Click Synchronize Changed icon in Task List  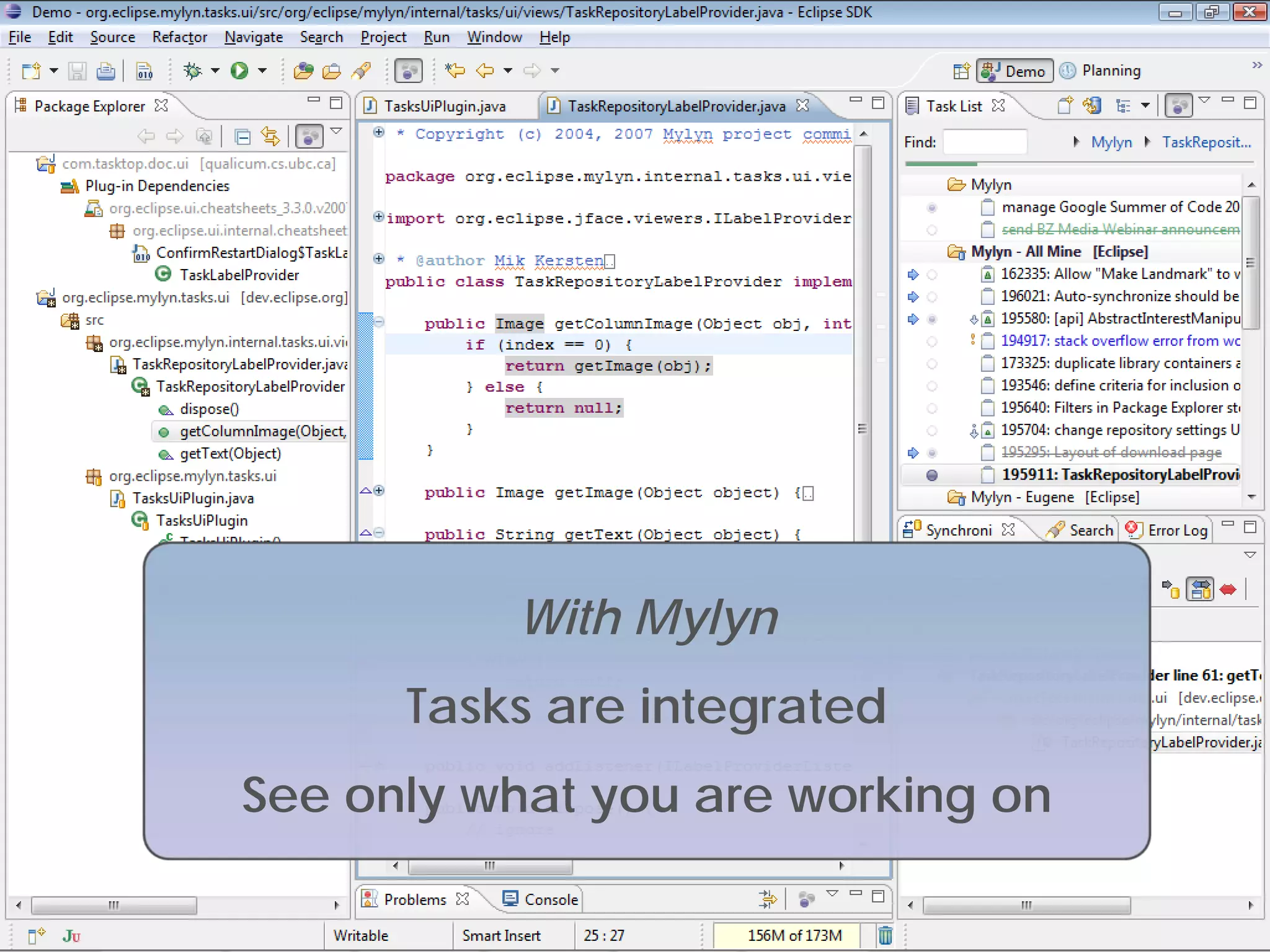tap(1093, 106)
